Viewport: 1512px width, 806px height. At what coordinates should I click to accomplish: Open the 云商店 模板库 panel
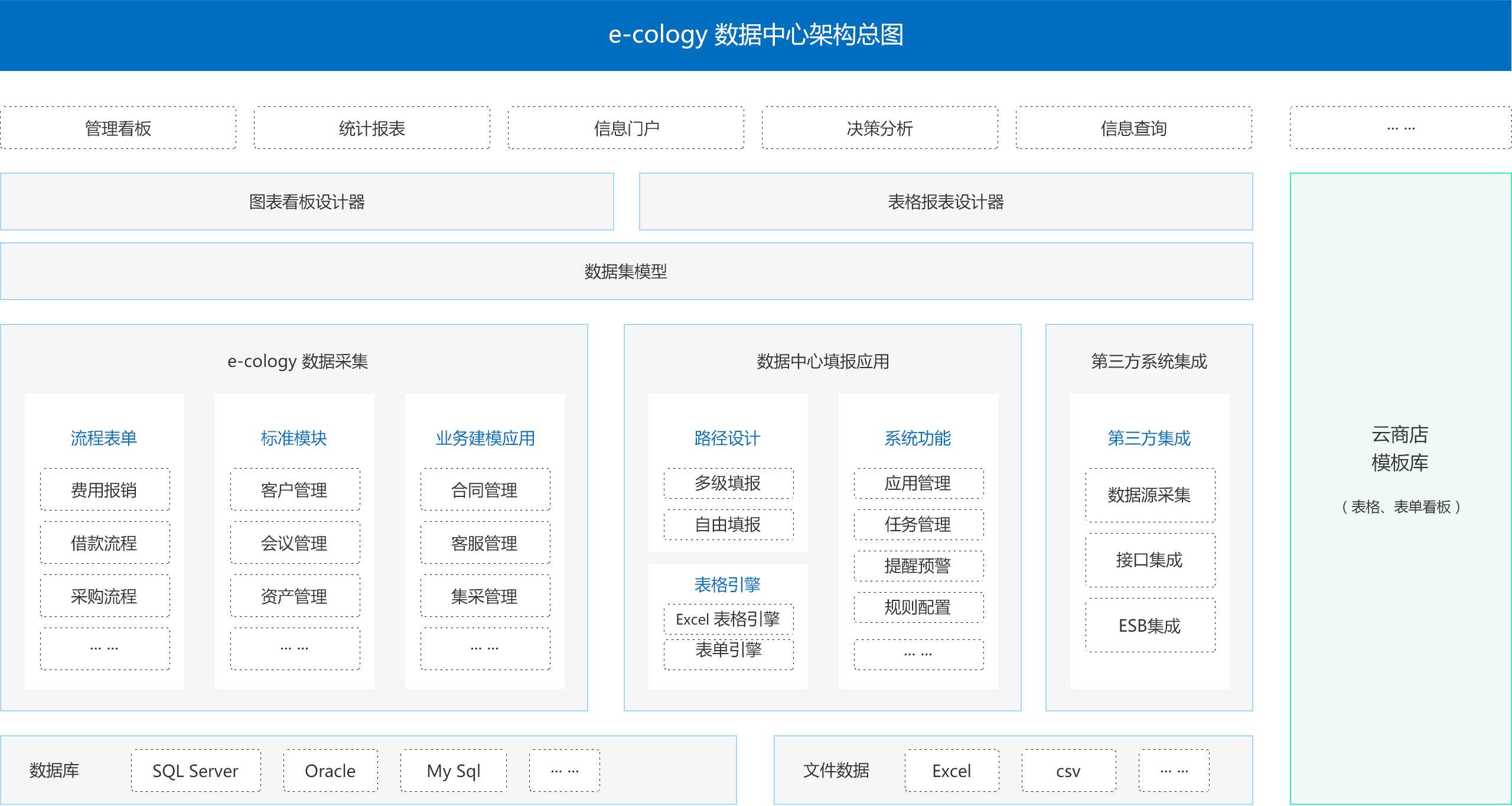coord(1400,467)
